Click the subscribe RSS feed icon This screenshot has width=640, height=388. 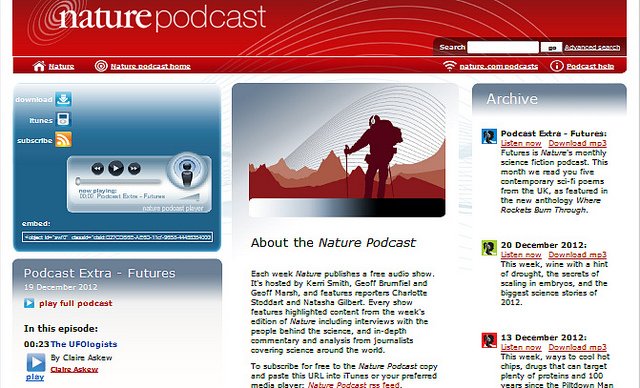pos(63,140)
